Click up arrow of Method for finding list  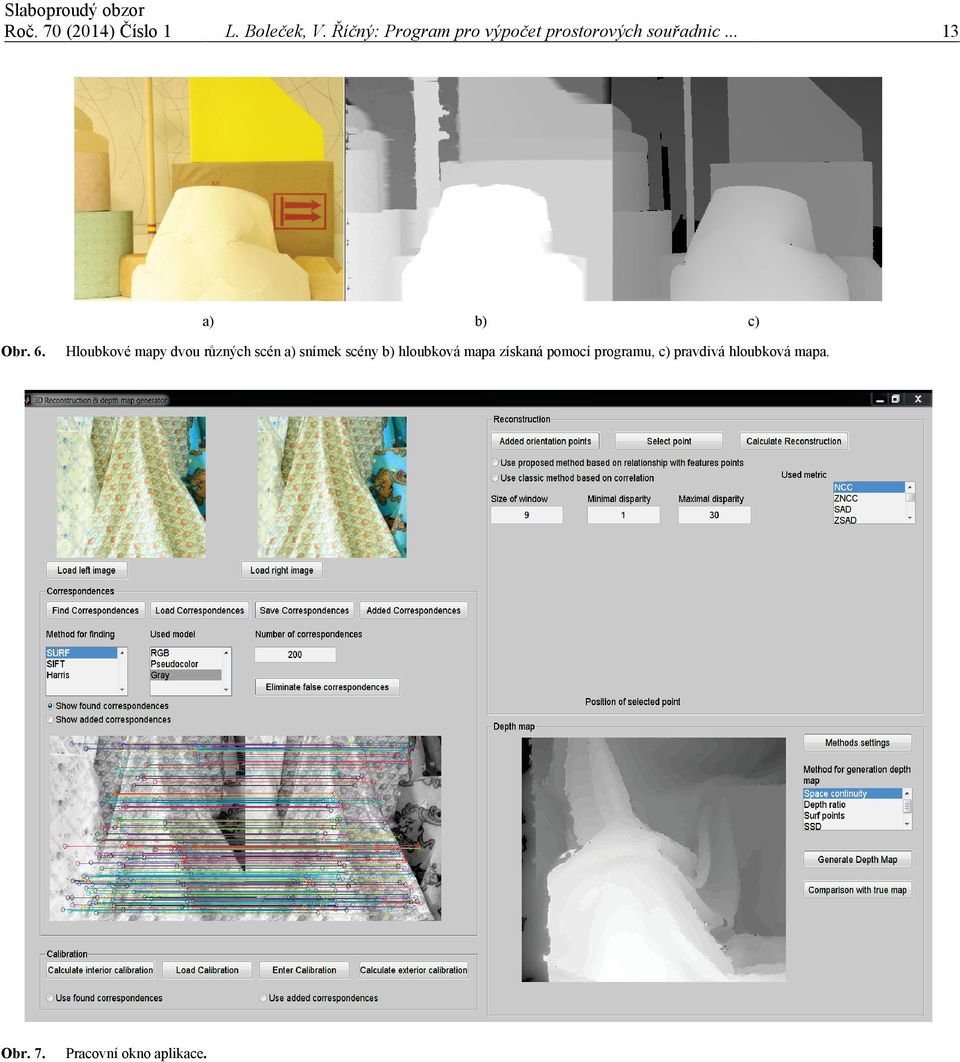point(123,652)
